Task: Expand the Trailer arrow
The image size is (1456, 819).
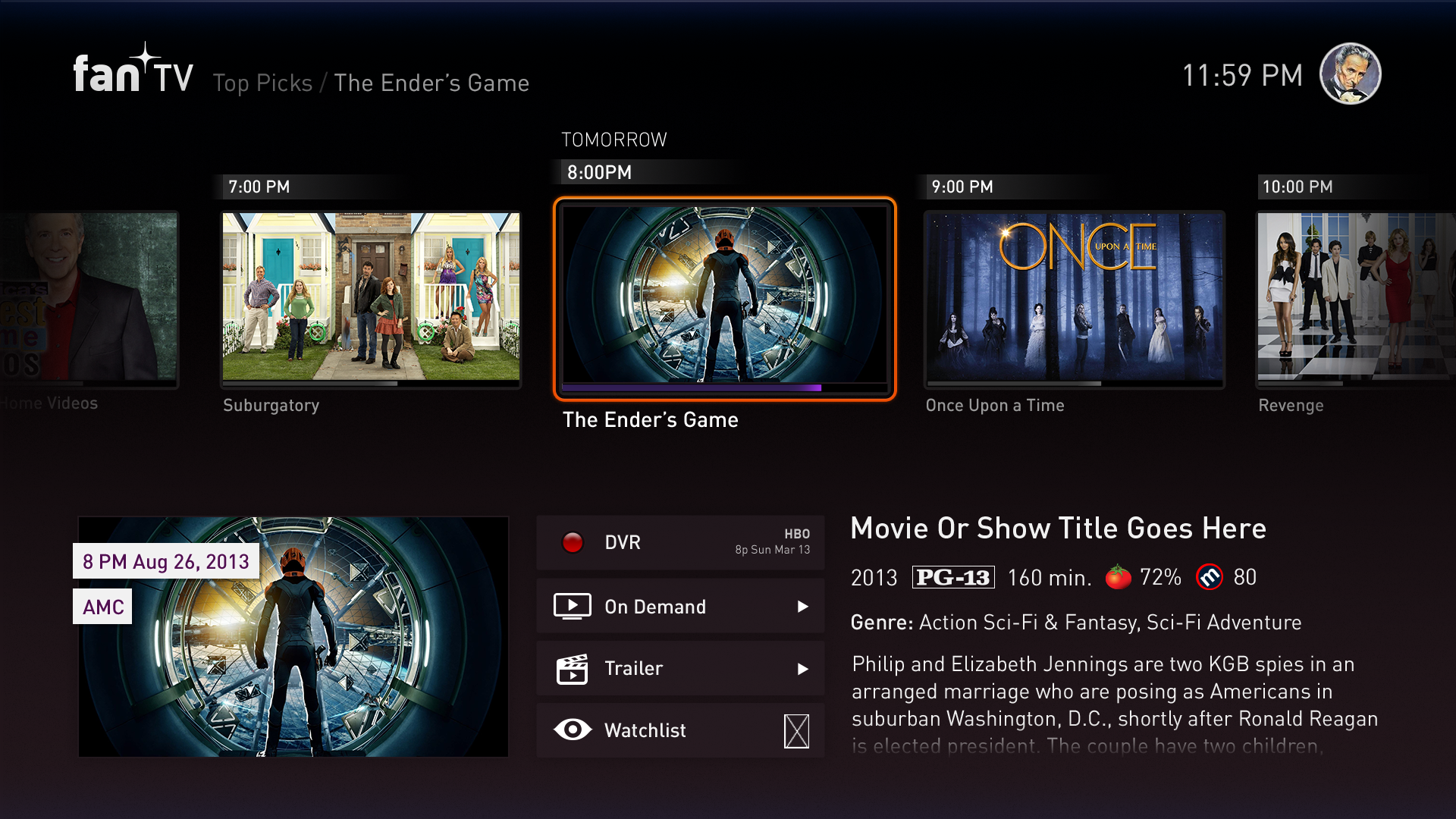Action: [803, 669]
